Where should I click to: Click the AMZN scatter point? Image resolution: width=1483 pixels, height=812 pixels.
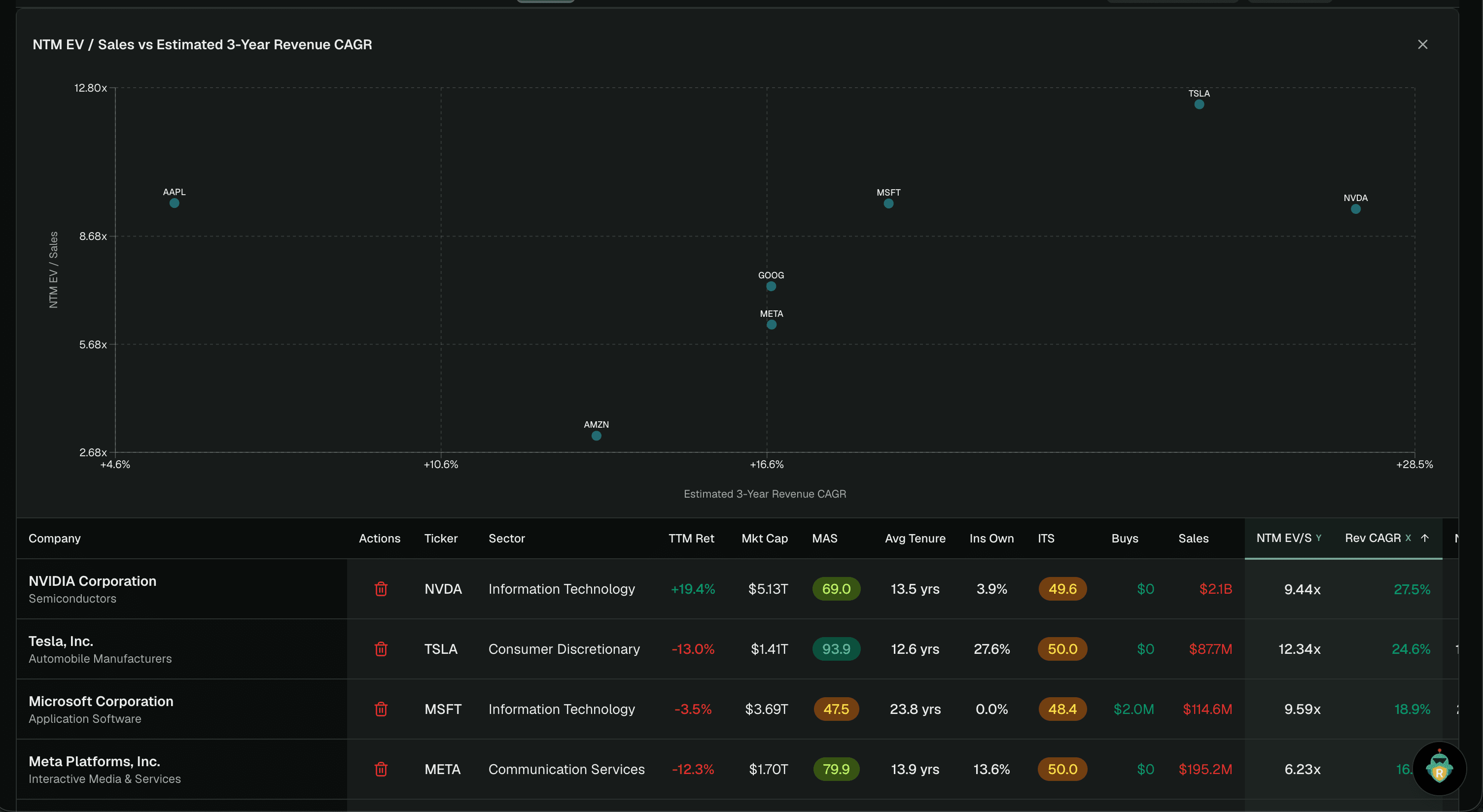(597, 436)
